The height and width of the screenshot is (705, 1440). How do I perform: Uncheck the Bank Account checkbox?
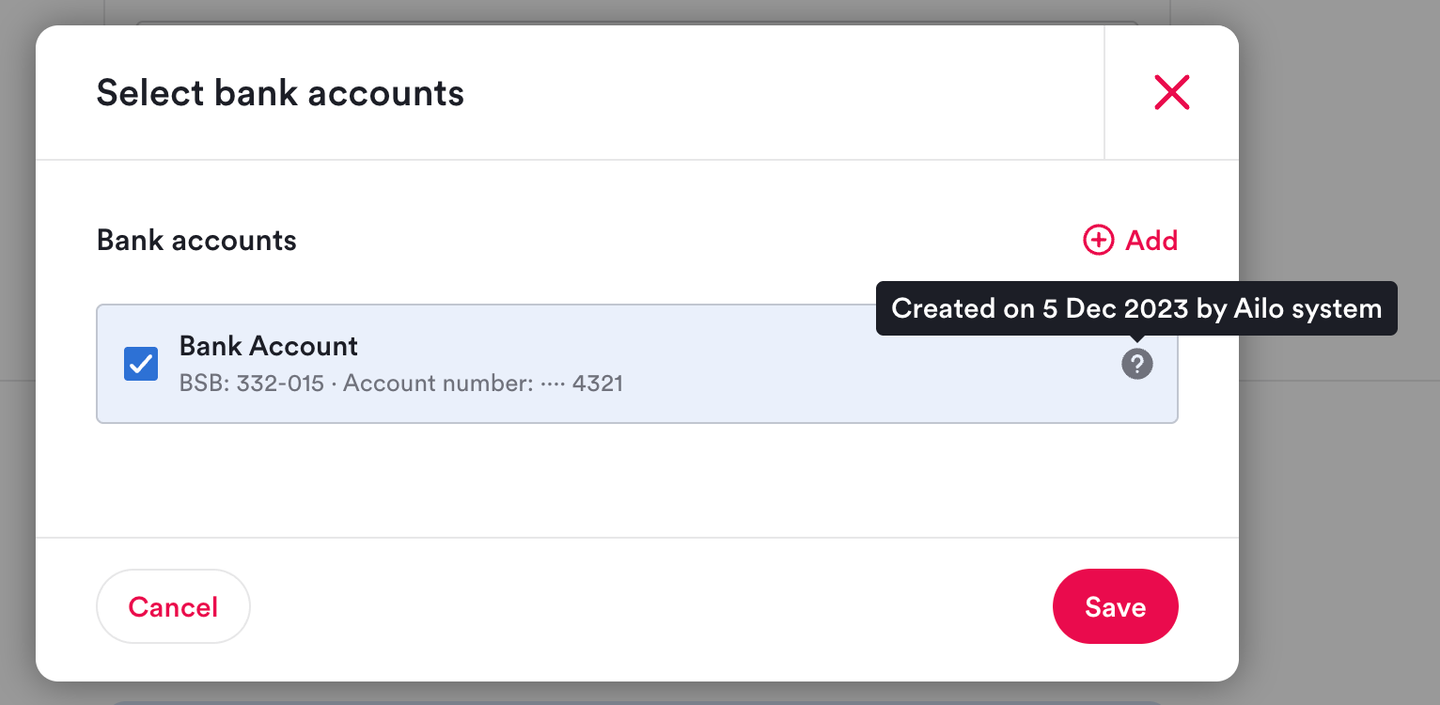141,364
